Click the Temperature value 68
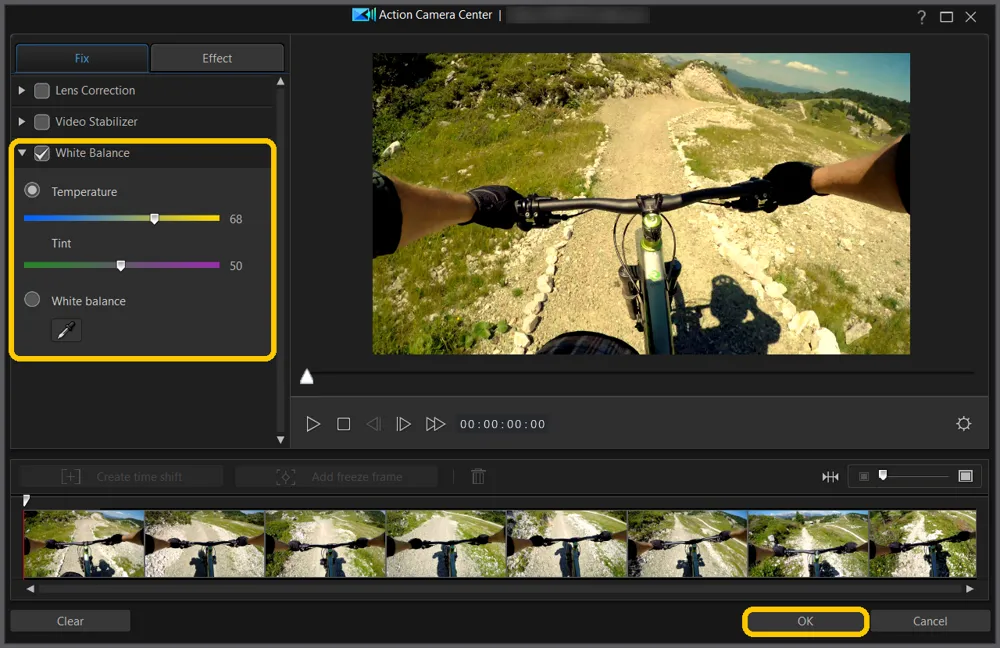The image size is (1000, 648). (x=236, y=219)
